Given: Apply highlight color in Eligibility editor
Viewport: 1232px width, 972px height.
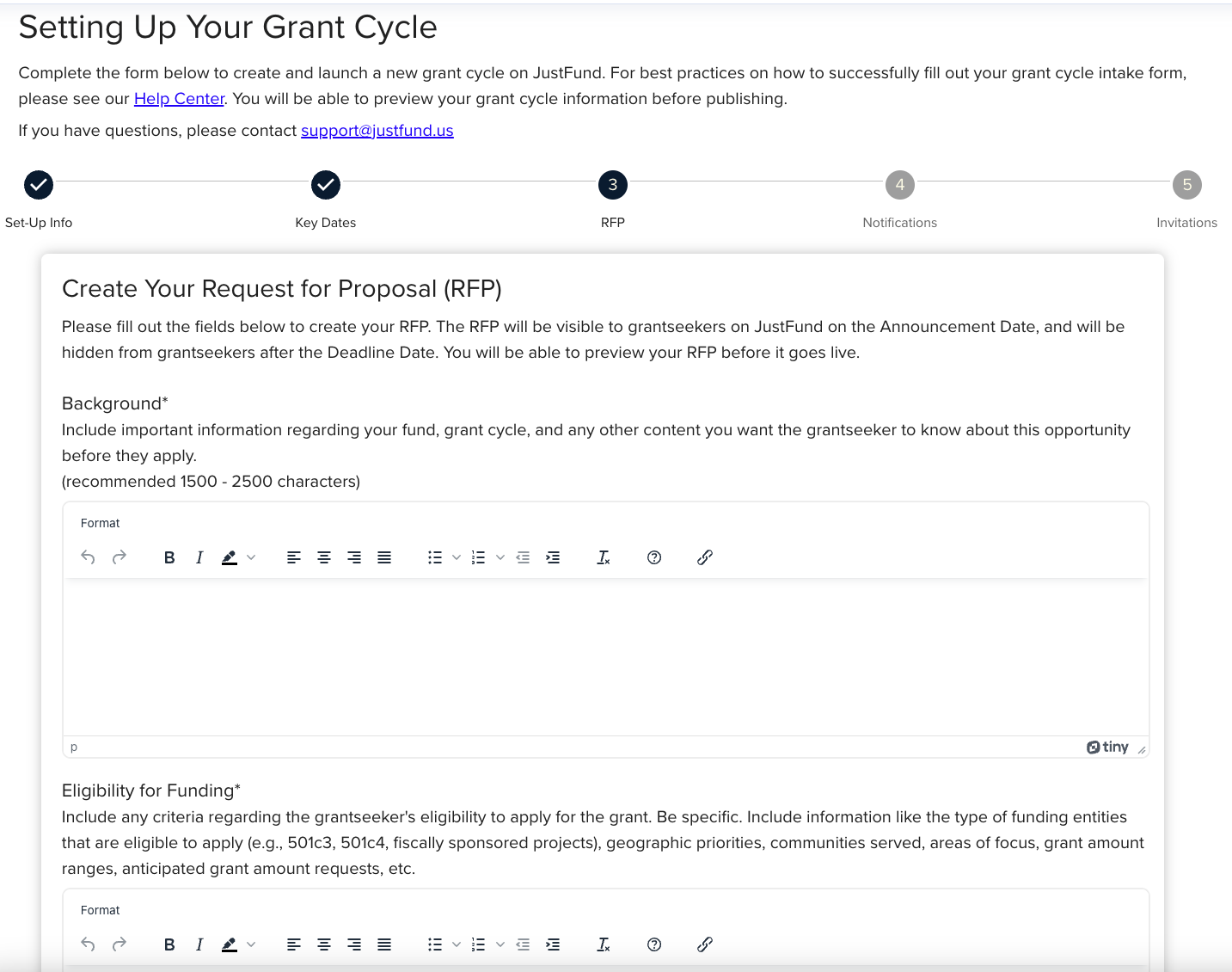Looking at the screenshot, I should point(230,944).
